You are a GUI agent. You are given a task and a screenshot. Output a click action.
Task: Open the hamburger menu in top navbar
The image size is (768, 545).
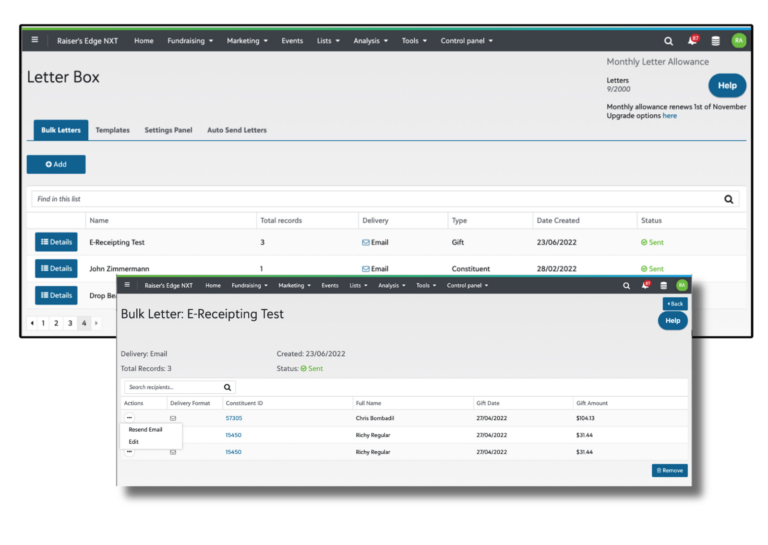35,41
